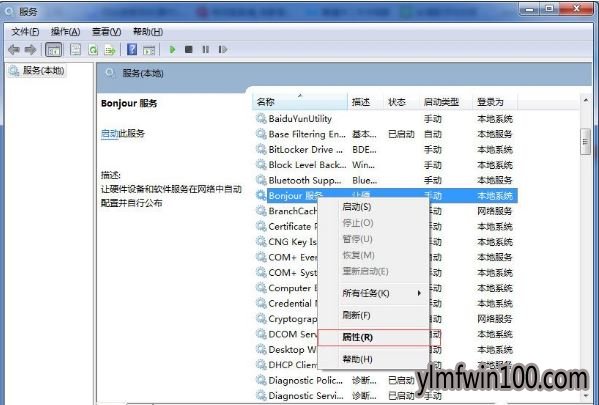Click the Export list toolbar icon
Viewport: 599px width, 405px height.
pyautogui.click(x=110, y=50)
